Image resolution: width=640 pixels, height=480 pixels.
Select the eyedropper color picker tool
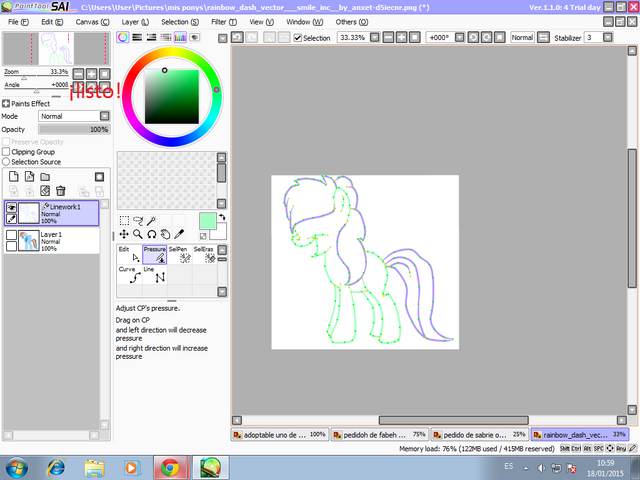point(179,234)
